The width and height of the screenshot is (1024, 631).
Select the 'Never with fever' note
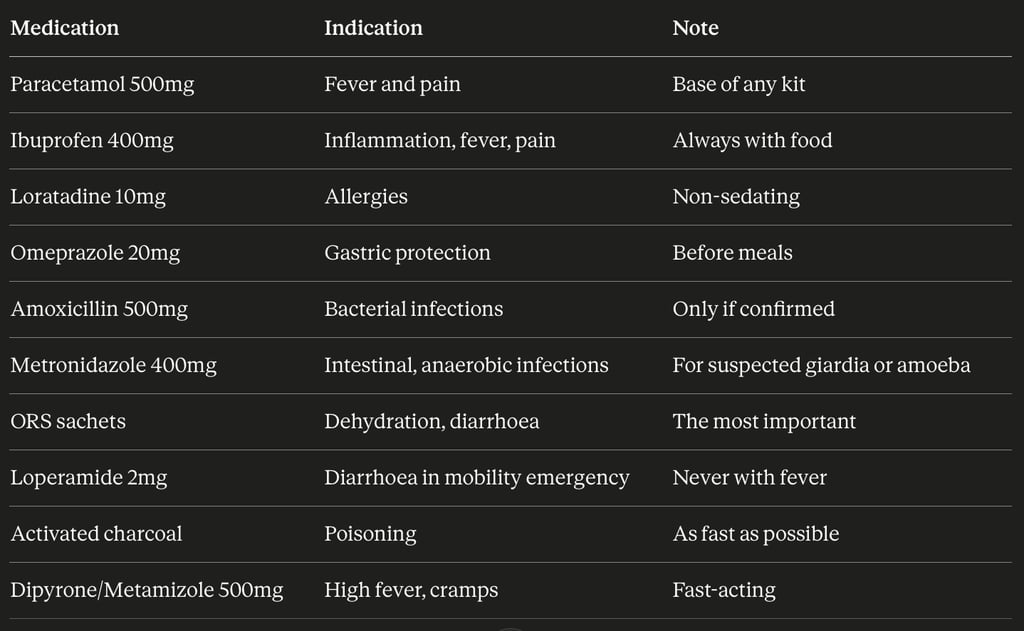[x=750, y=477]
